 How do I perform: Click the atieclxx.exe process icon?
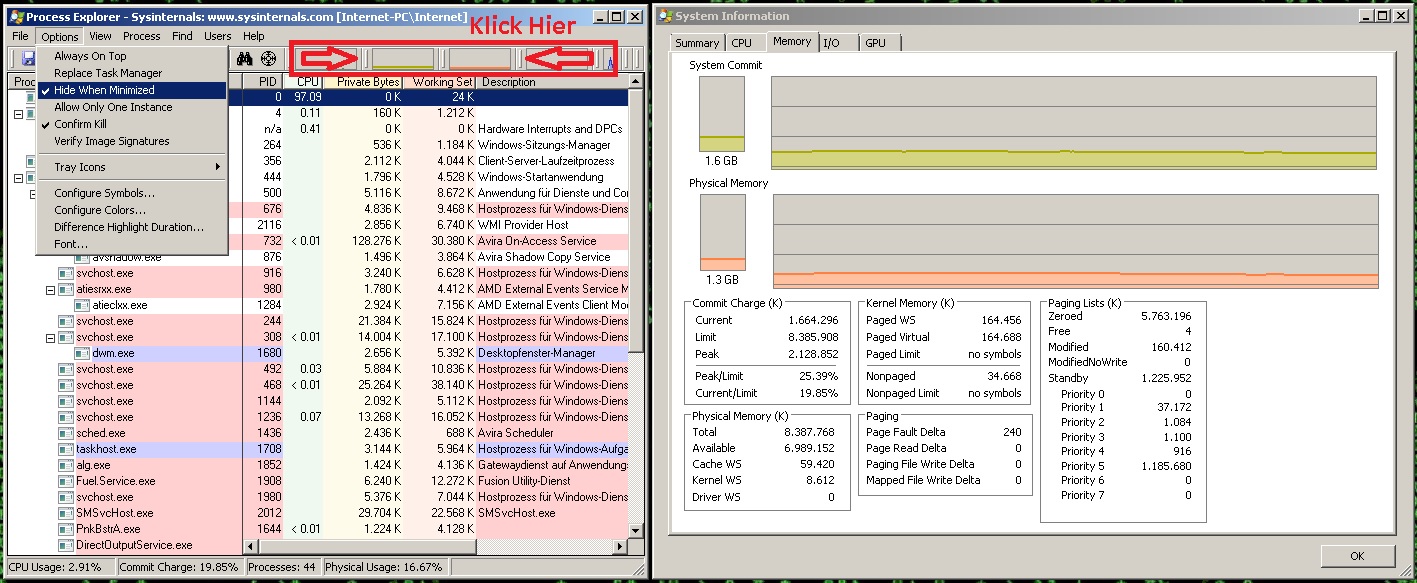tap(82, 305)
